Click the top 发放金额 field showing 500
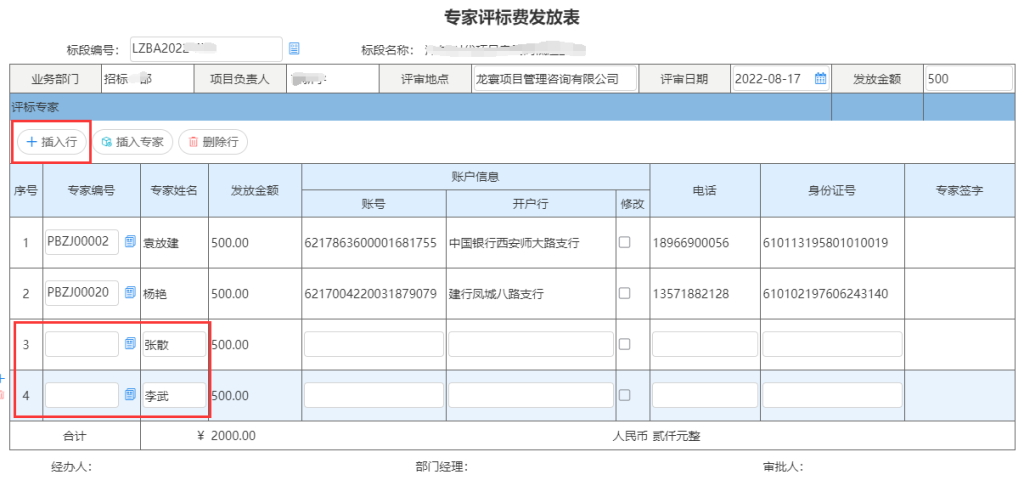Image resolution: width=1024 pixels, height=486 pixels. (x=968, y=78)
